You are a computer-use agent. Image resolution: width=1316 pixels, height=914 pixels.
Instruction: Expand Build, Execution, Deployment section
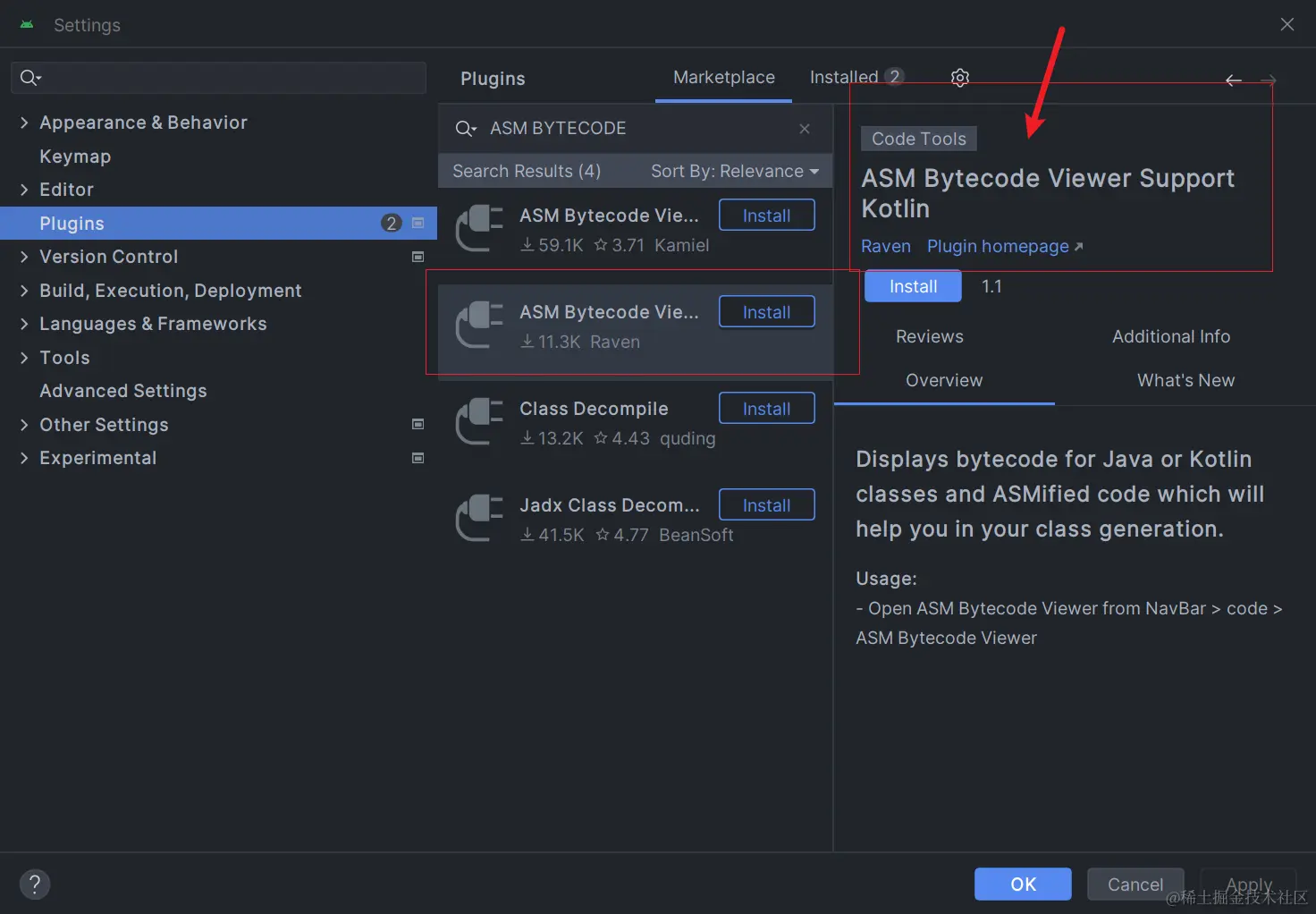click(24, 291)
